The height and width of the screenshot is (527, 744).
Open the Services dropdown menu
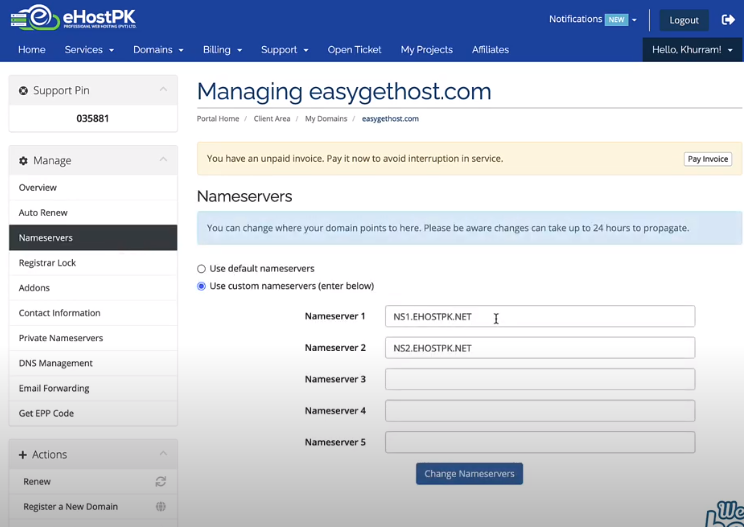(x=89, y=49)
